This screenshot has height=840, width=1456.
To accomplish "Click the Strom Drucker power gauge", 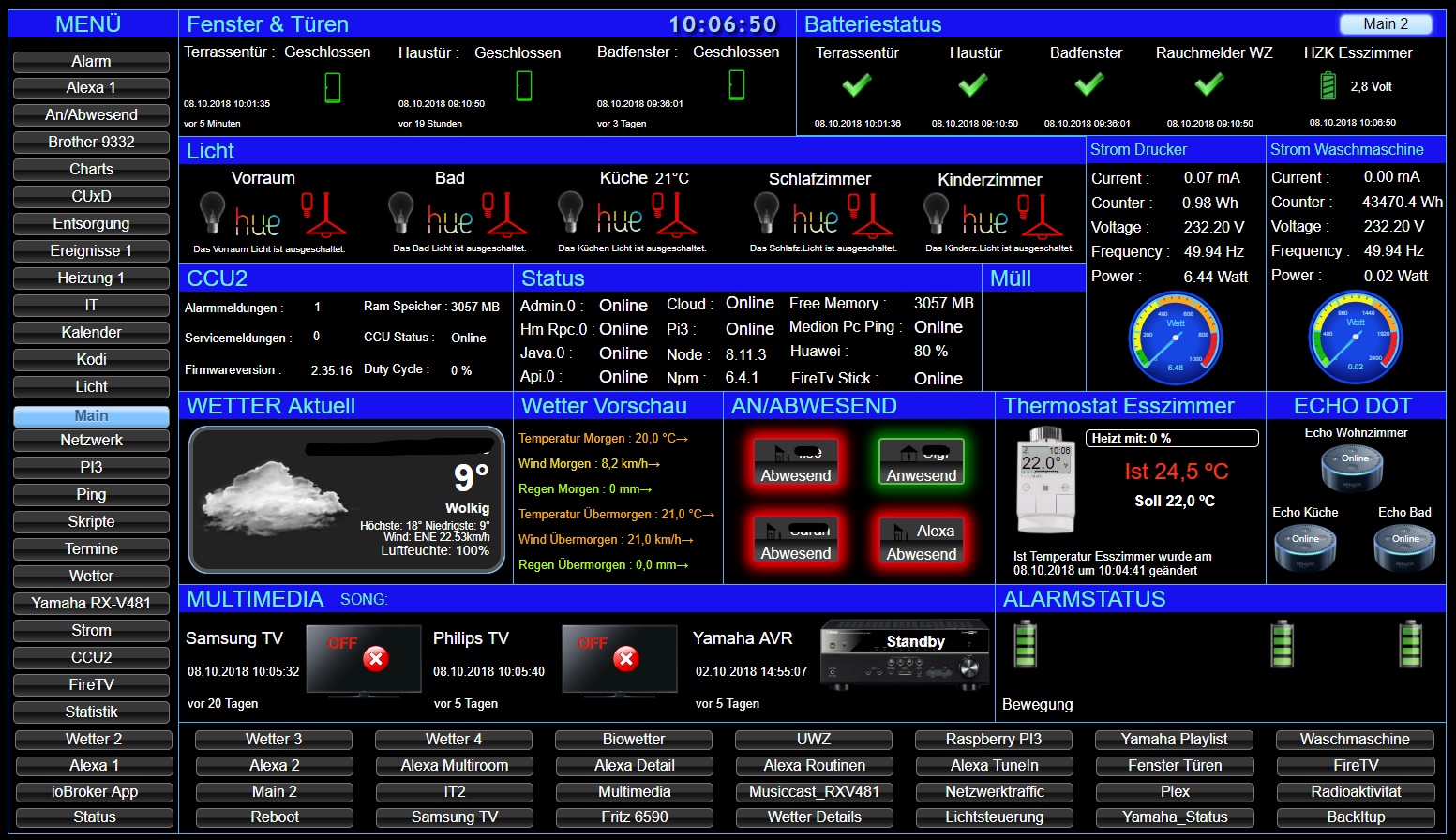I will [1176, 337].
